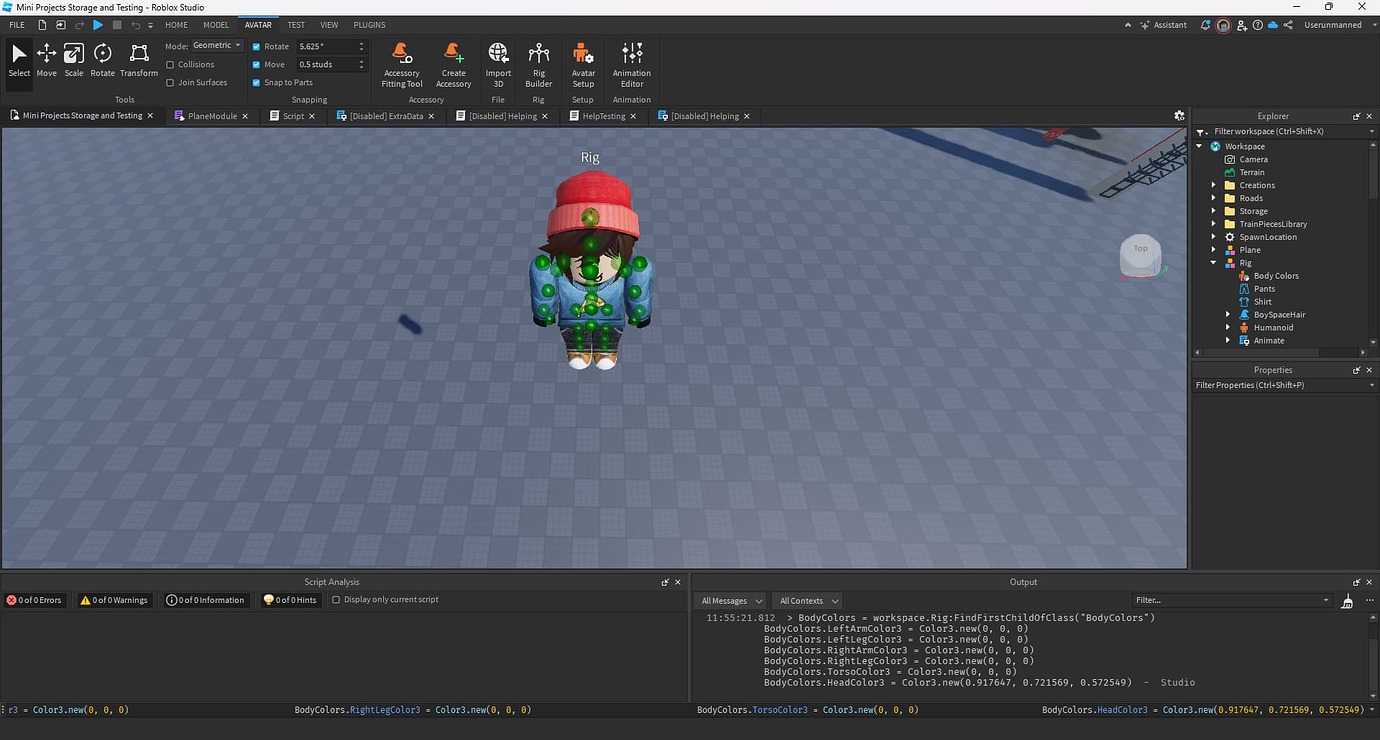Click the 0 of 0 Errors button
The image size is (1380, 740).
pyautogui.click(x=34, y=600)
